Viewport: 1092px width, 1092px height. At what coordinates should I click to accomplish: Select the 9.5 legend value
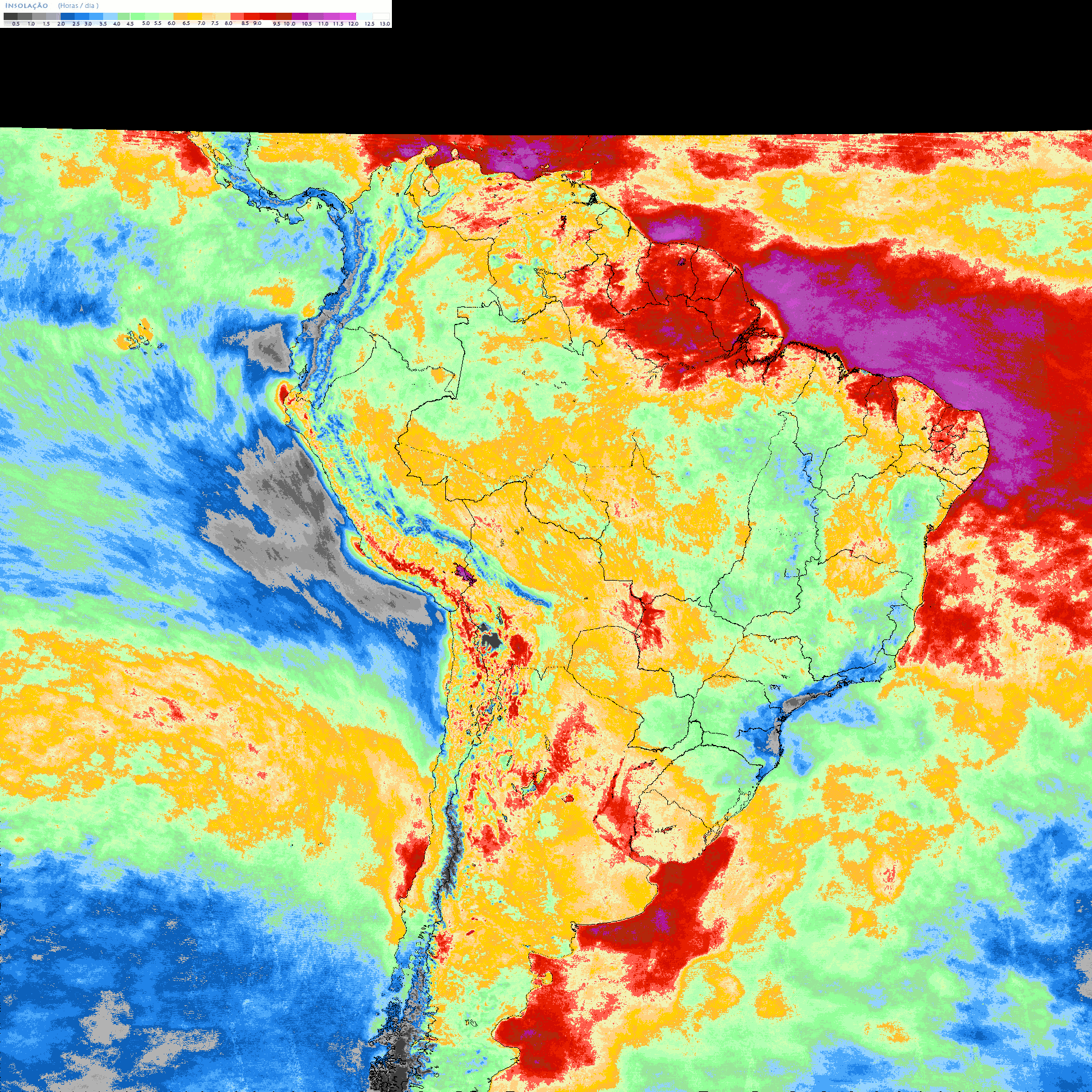click(277, 24)
